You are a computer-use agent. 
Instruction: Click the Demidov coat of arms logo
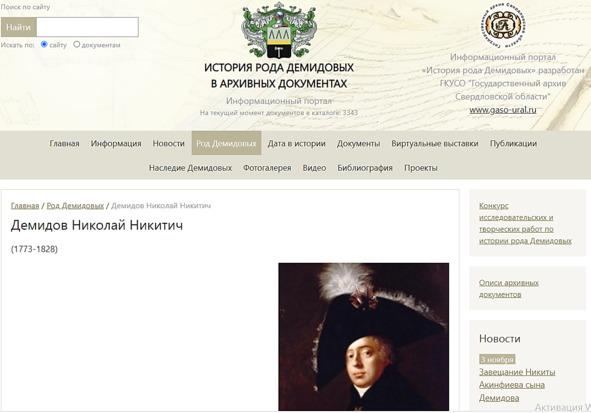pos(279,30)
